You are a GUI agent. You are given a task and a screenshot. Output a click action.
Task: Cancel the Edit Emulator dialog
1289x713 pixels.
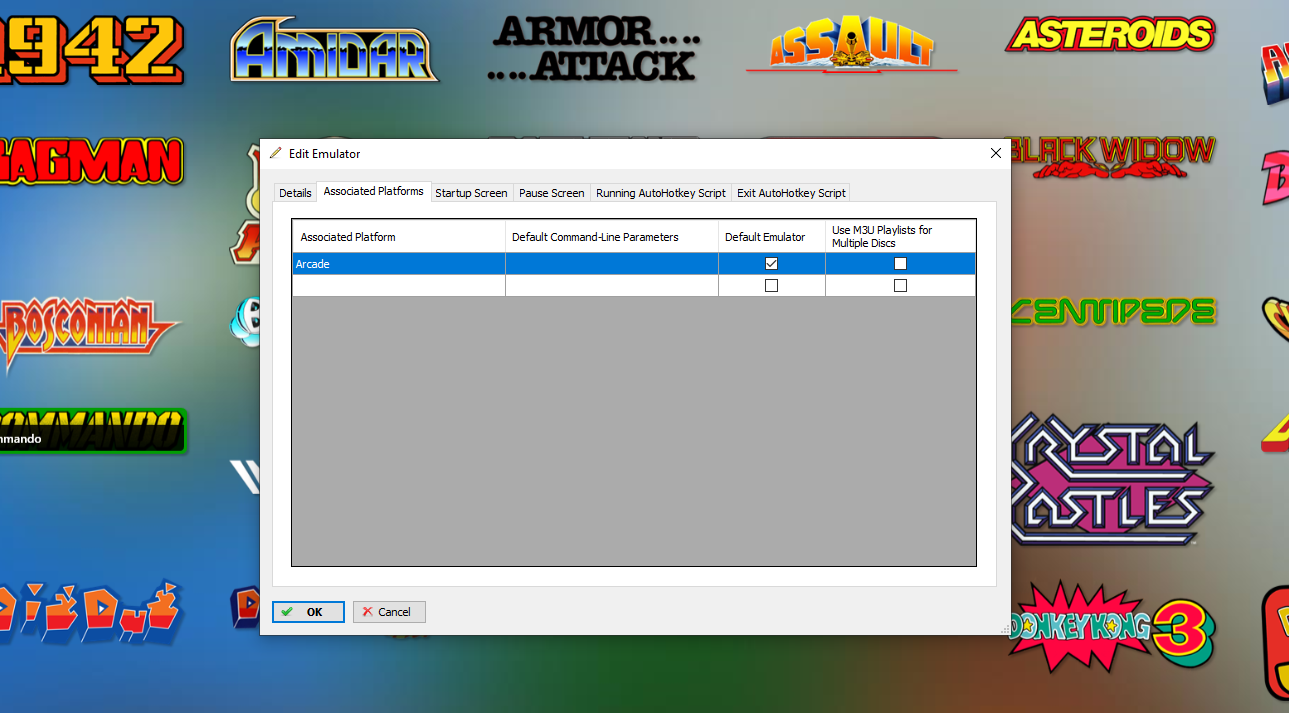coord(389,612)
